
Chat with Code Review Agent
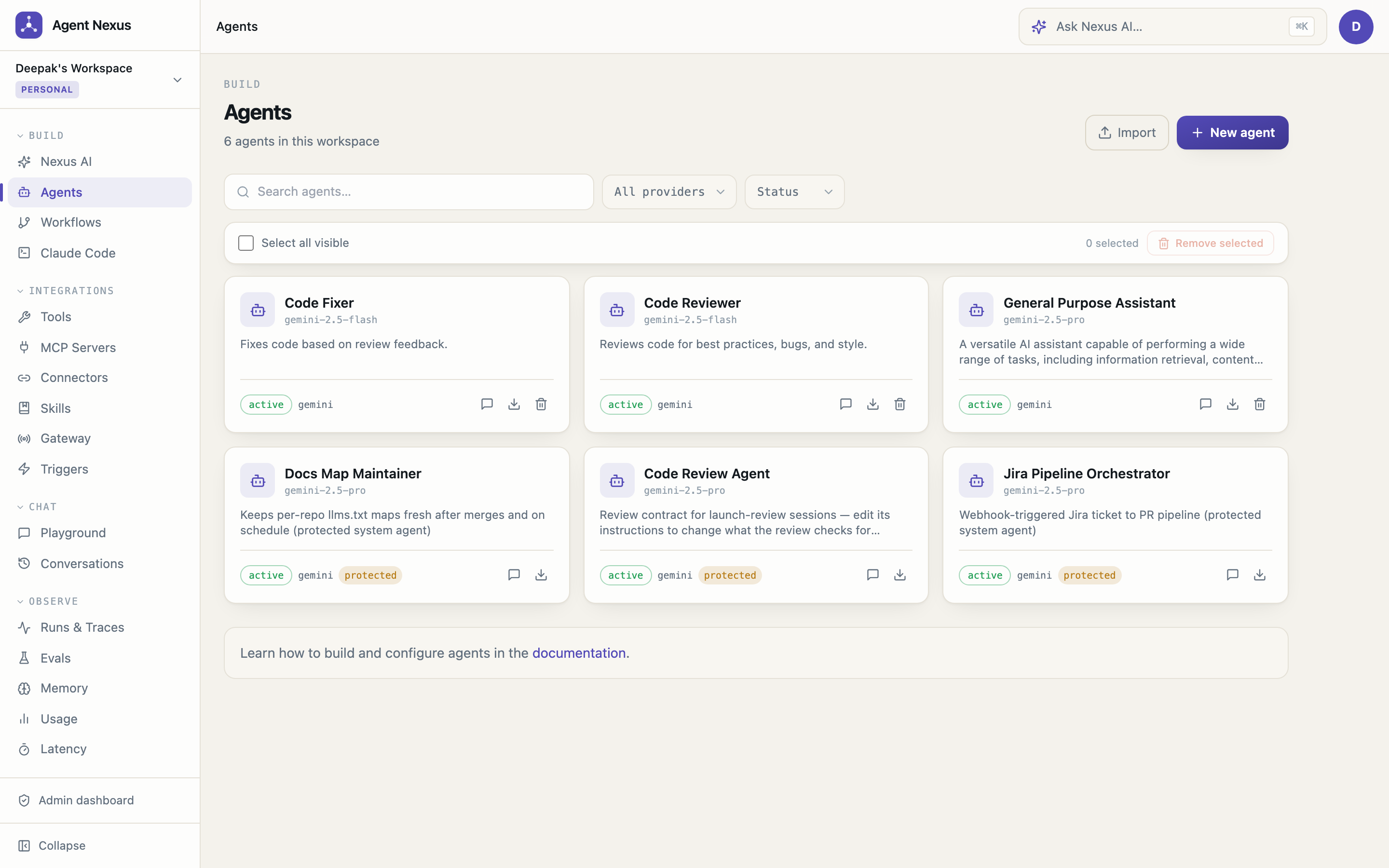click(x=872, y=575)
